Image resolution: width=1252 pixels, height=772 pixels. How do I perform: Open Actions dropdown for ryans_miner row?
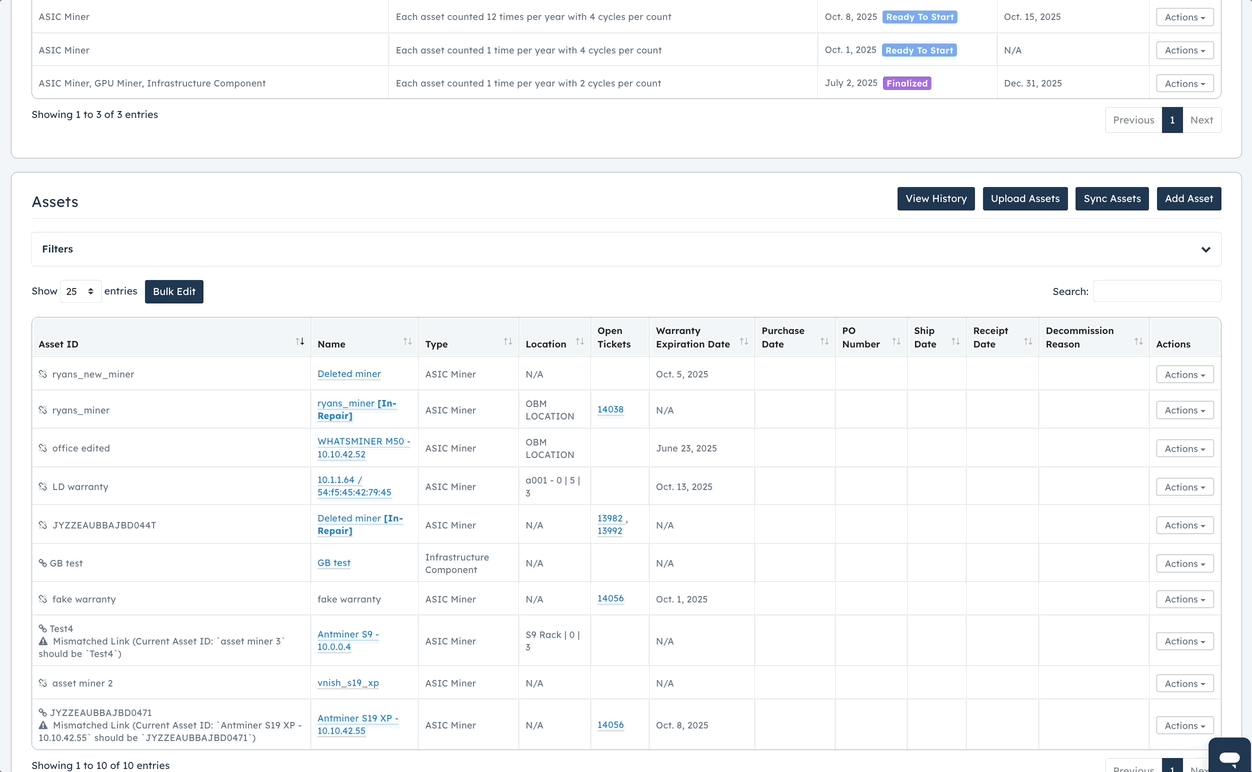1184,410
